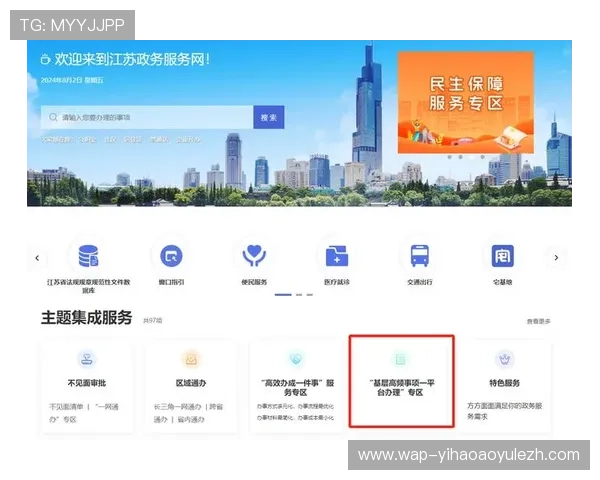Open the 特色服务 crown icon
This screenshot has width=600, height=480.
[505, 359]
